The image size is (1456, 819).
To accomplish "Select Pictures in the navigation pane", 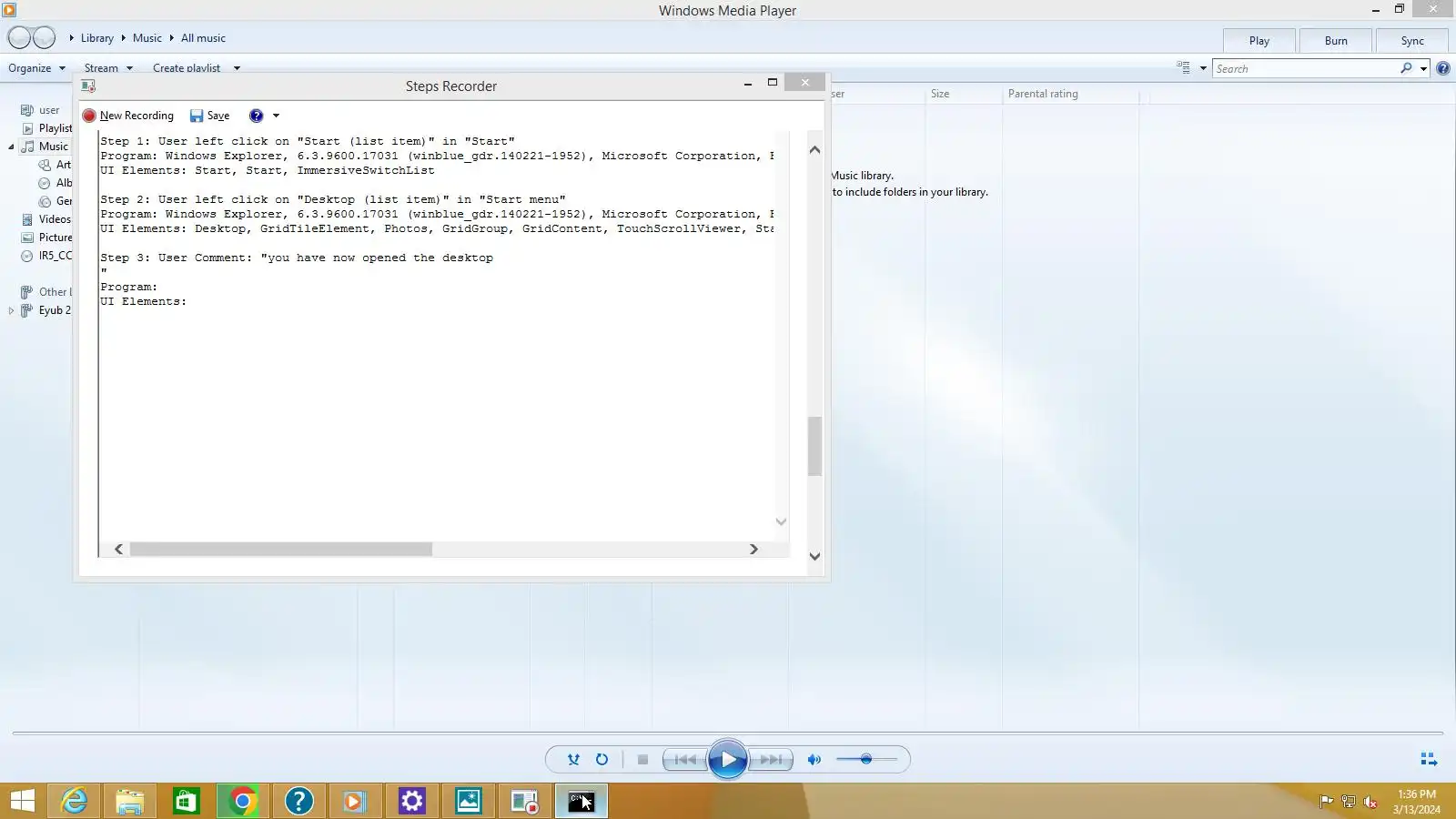I will [55, 238].
